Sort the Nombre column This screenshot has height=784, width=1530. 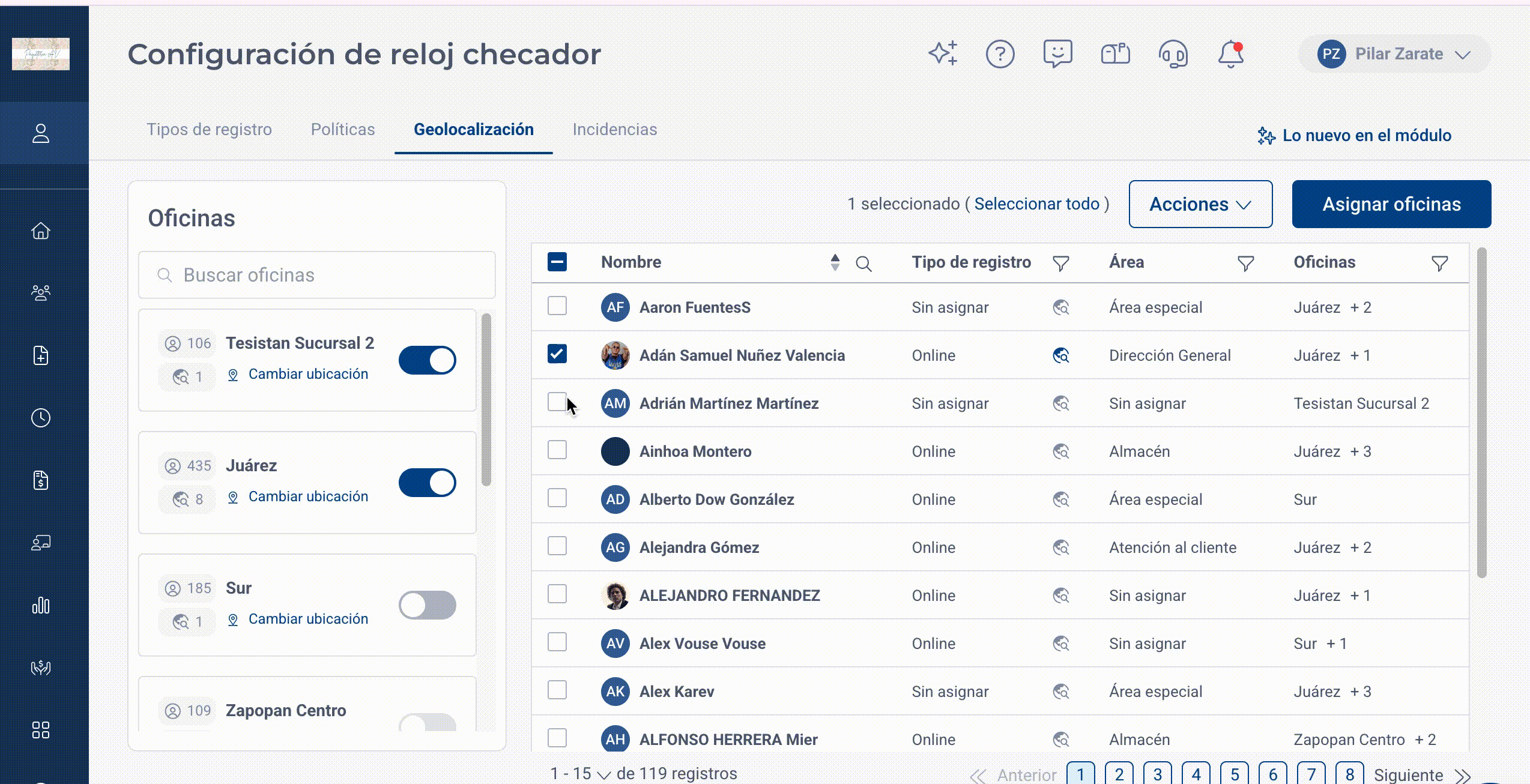(x=835, y=262)
